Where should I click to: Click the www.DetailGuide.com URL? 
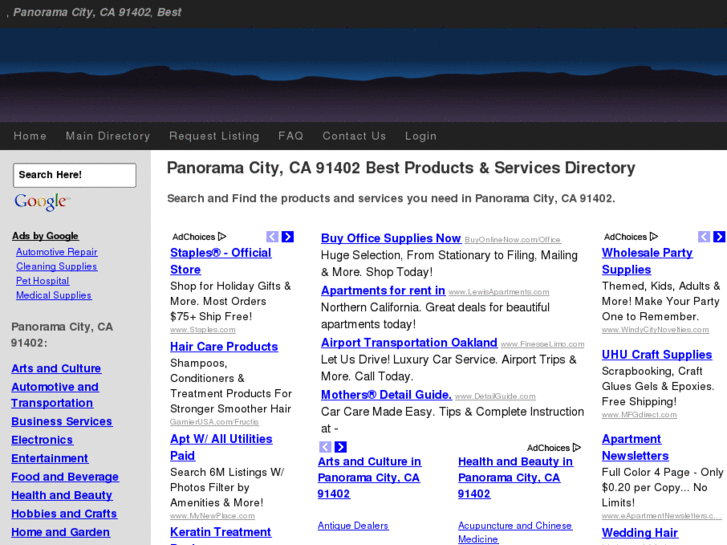495,397
